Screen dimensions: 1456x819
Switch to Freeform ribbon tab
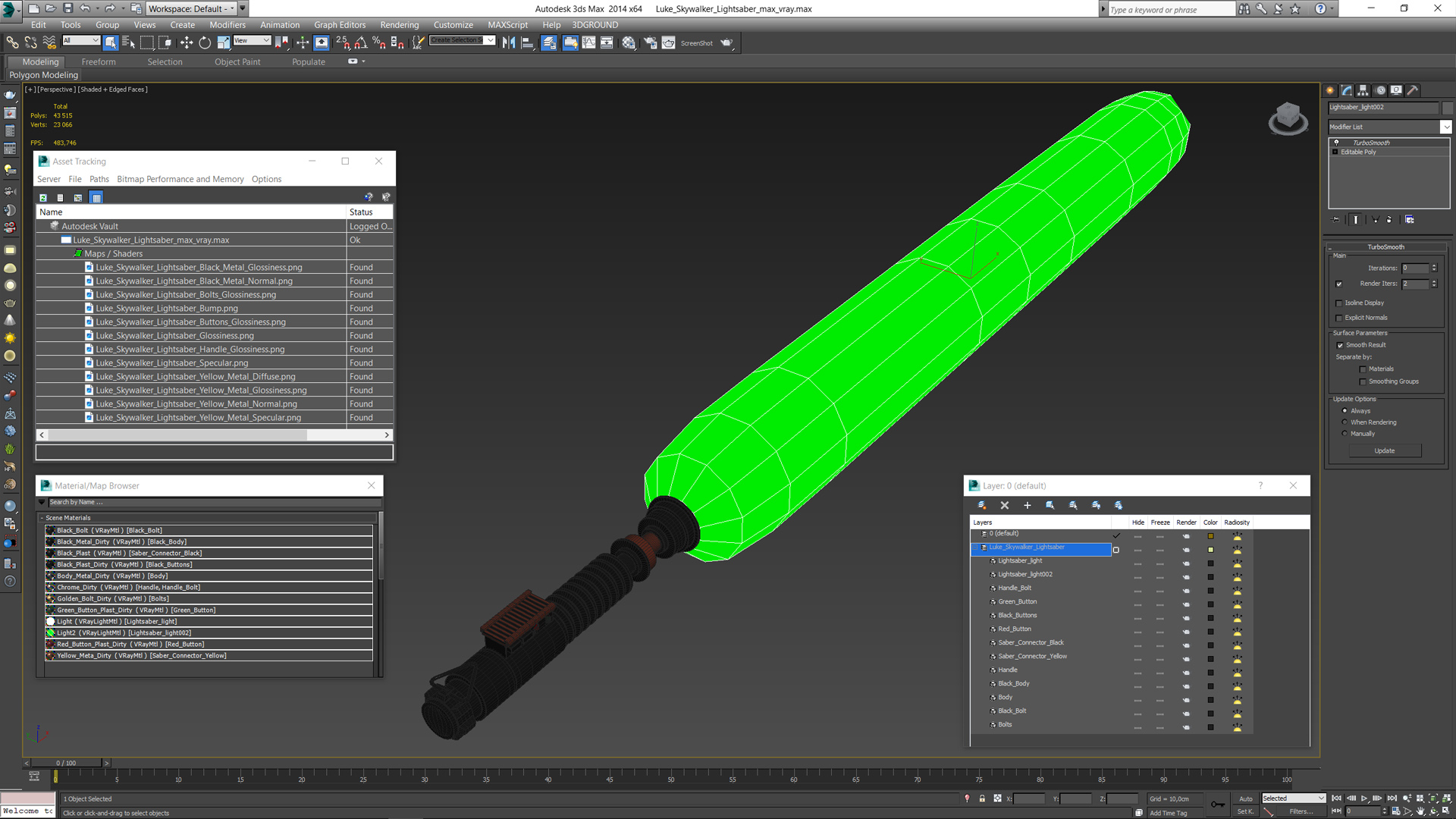[x=99, y=62]
